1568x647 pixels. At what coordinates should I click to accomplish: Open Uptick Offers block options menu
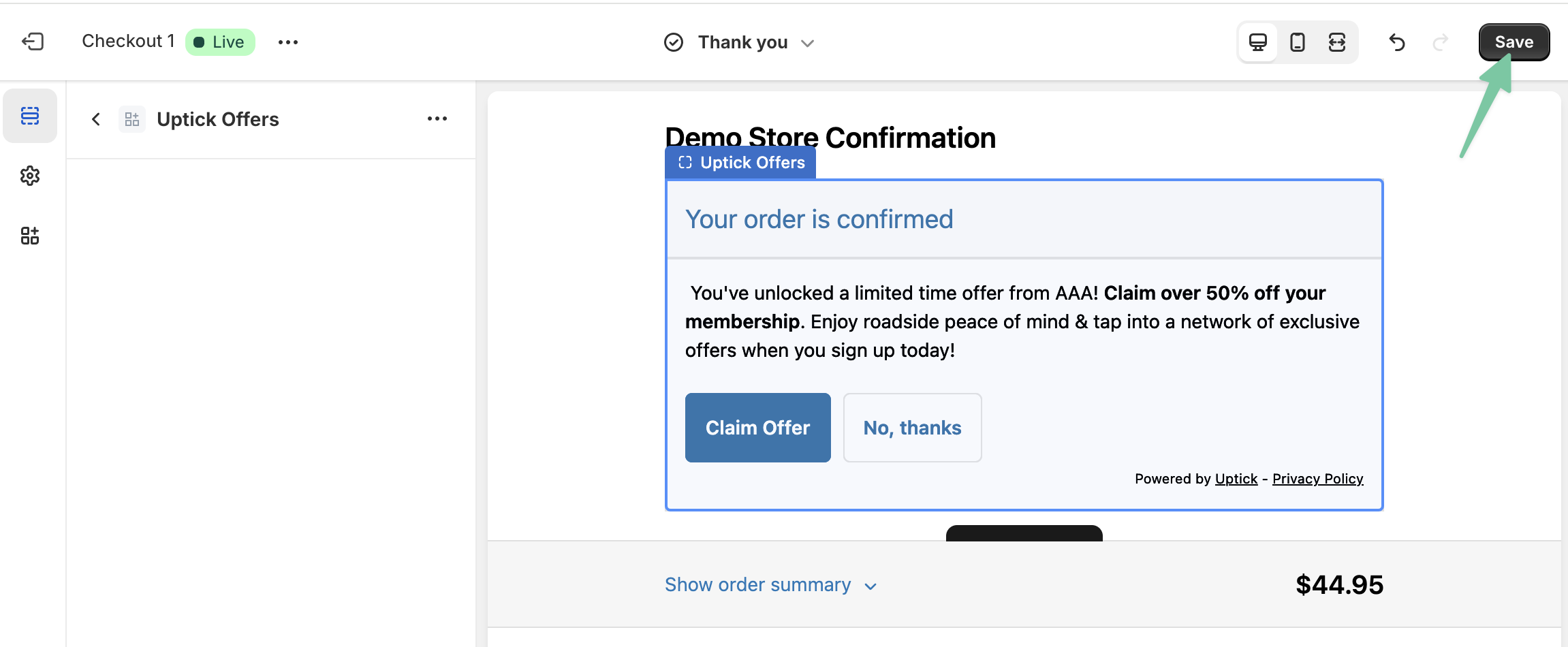point(437,119)
